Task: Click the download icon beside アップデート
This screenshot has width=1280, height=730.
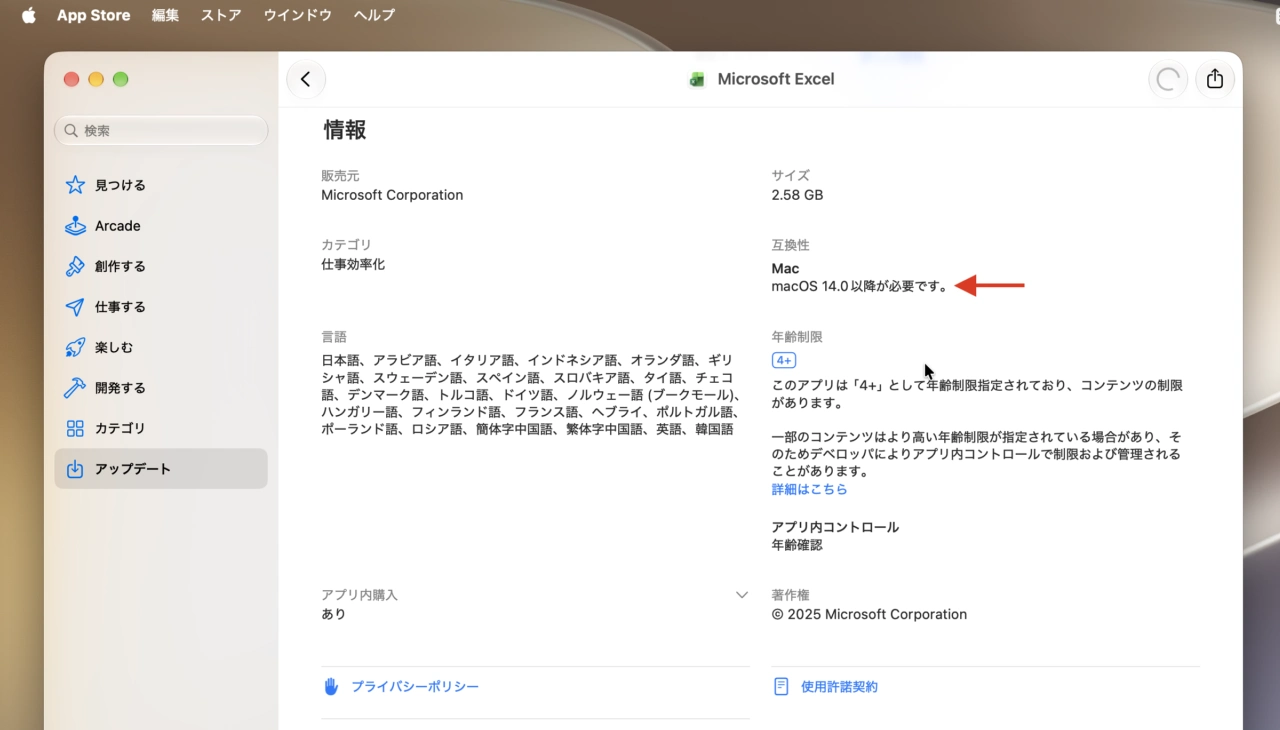Action: [x=75, y=469]
